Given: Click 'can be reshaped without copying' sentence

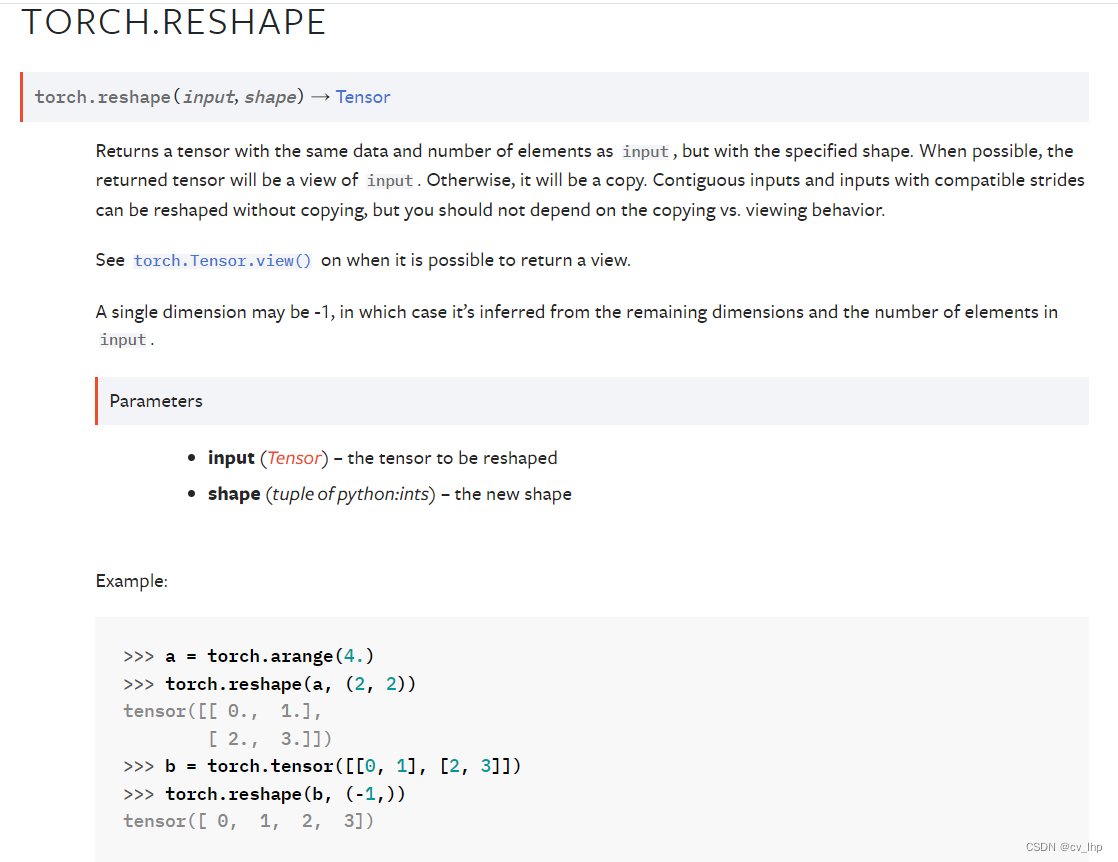Looking at the screenshot, I should (x=491, y=210).
